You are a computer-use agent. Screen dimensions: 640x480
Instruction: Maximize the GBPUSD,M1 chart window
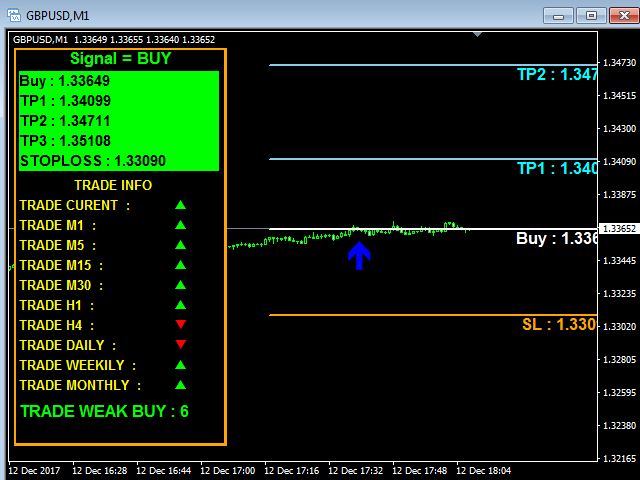click(591, 16)
